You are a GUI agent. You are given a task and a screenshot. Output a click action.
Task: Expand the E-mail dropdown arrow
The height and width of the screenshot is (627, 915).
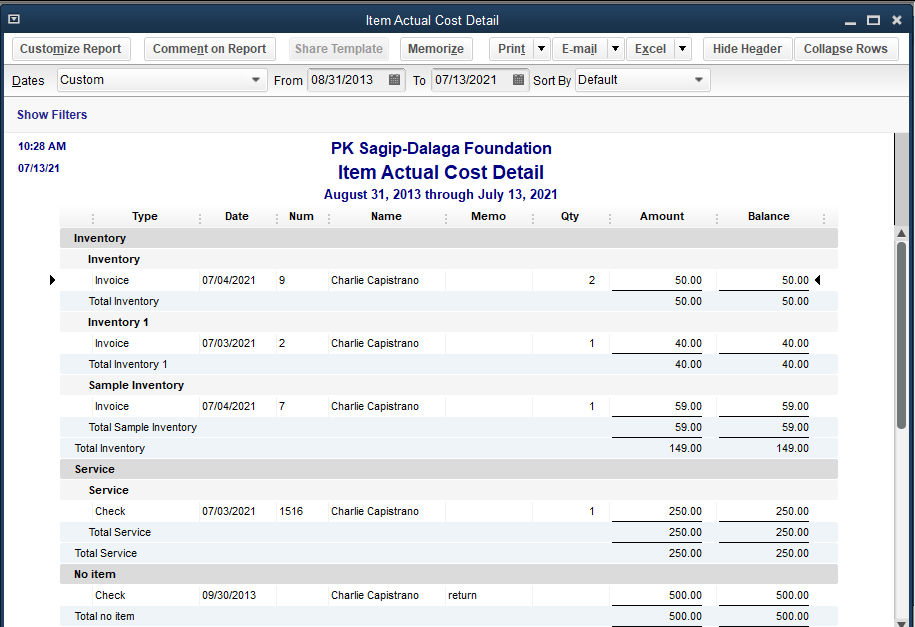coord(615,49)
